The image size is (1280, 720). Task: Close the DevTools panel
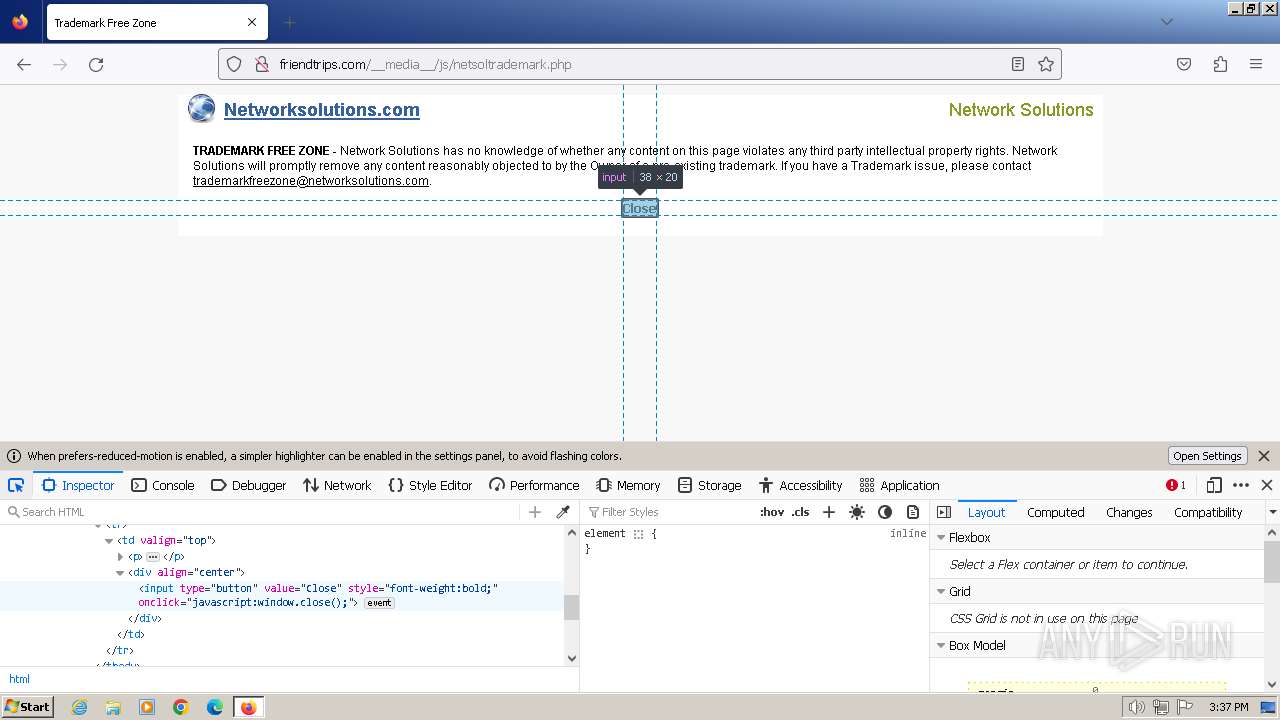click(x=1267, y=485)
